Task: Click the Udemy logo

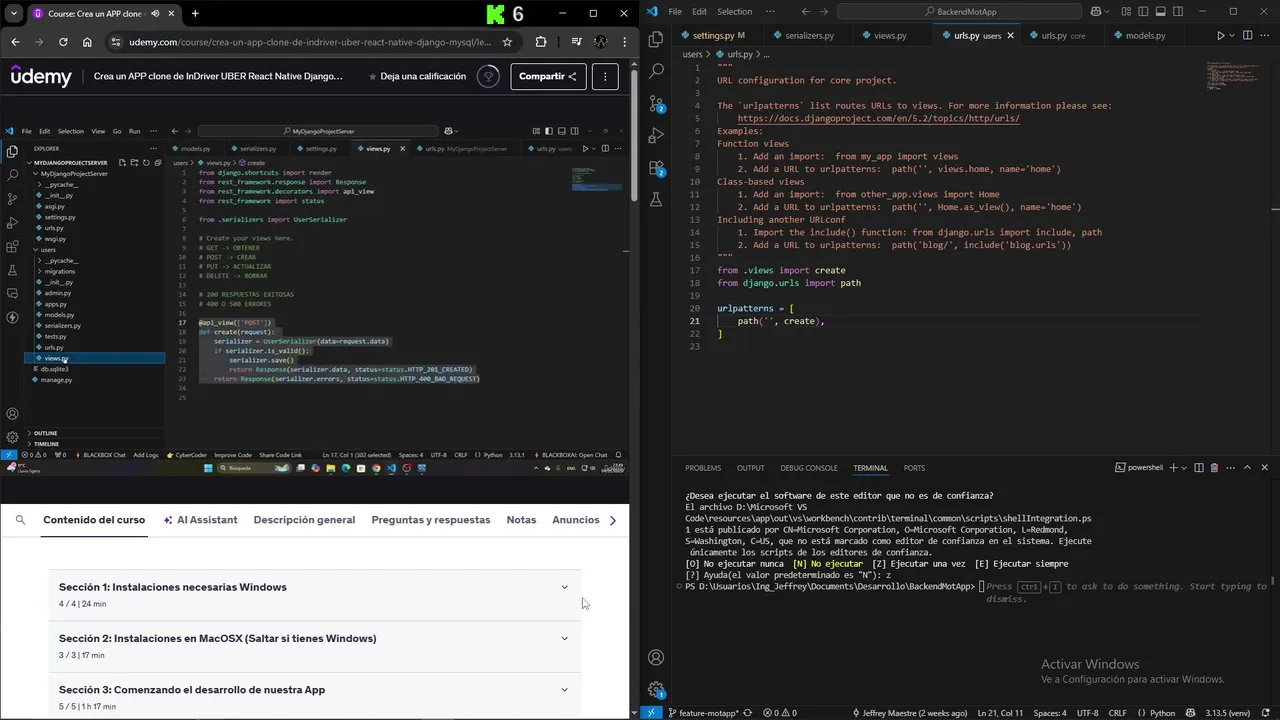Action: click(41, 76)
